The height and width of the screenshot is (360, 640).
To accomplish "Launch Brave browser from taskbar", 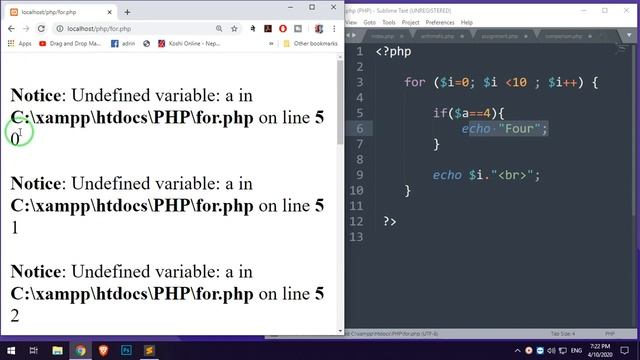I will [x=103, y=350].
